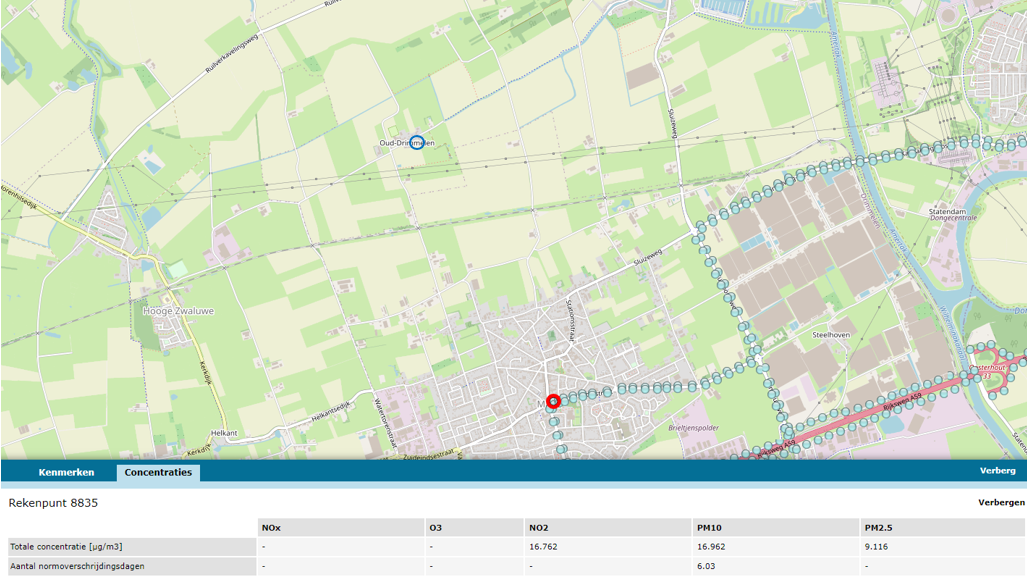Select the PM10 value 16.962
1027x577 pixels.
click(711, 547)
